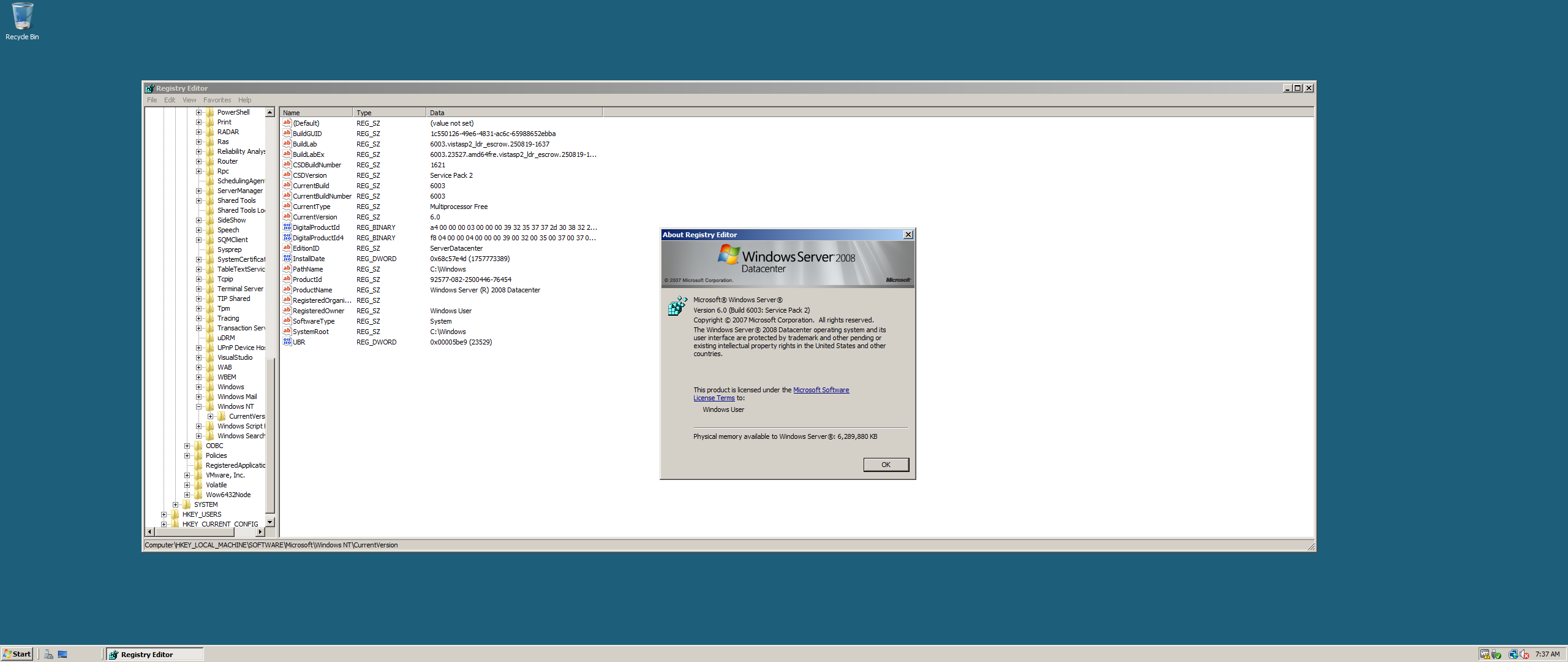The width and height of the screenshot is (1568, 662).
Task: Sort values by Name column header
Action: (x=316, y=113)
